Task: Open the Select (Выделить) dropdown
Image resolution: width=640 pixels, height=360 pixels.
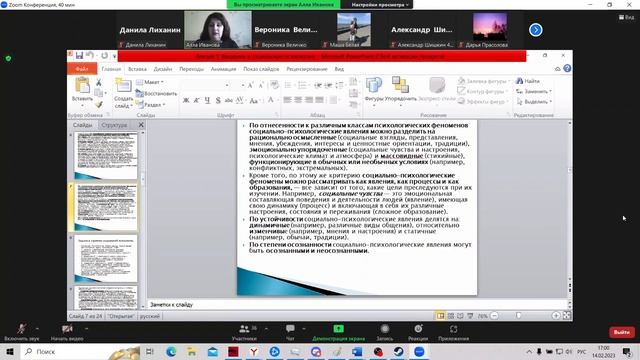Action: click(534, 102)
